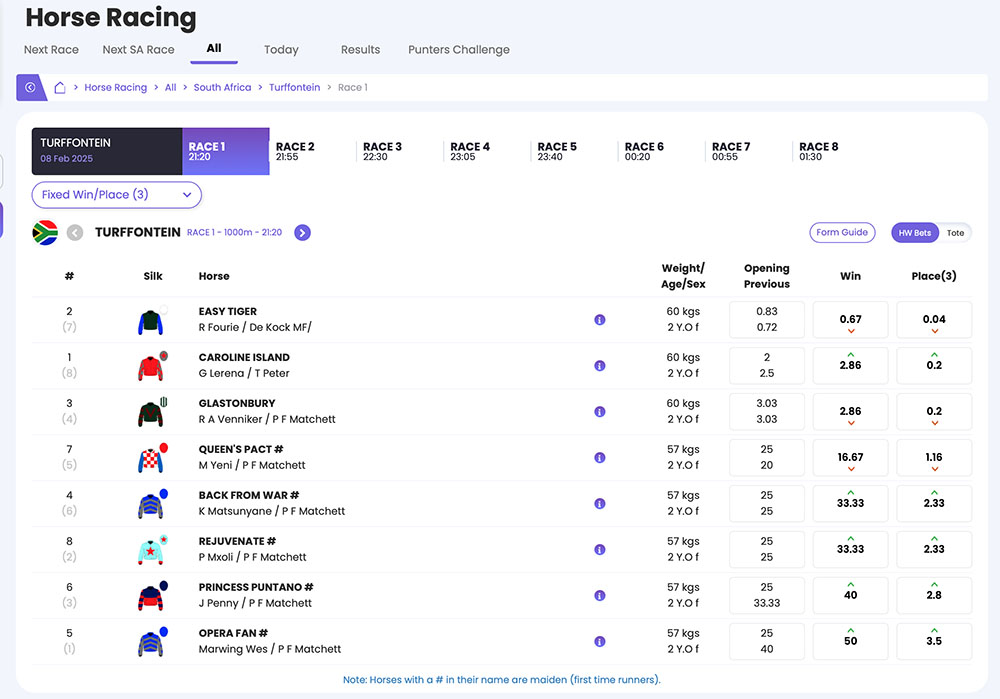Select Race 8 at 01:30
This screenshot has width=1000, height=699.
pyautogui.click(x=819, y=151)
